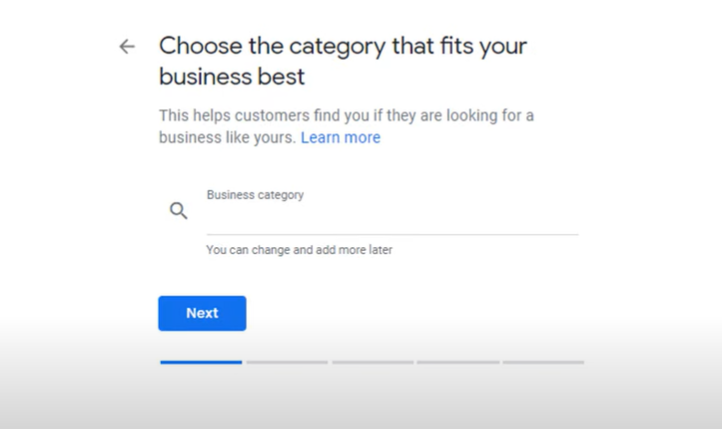This screenshot has width=722, height=429.
Task: Click the active blue progress segment
Action: coord(201,362)
